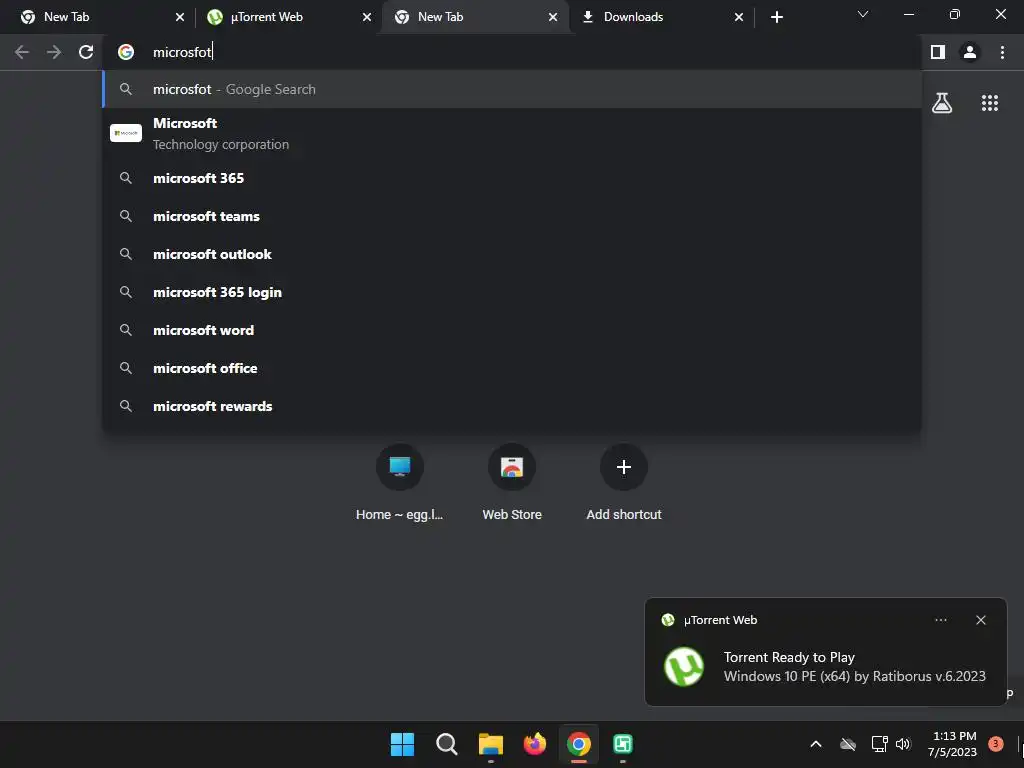Click the Add shortcut plus button
1024x768 pixels.
click(624, 467)
